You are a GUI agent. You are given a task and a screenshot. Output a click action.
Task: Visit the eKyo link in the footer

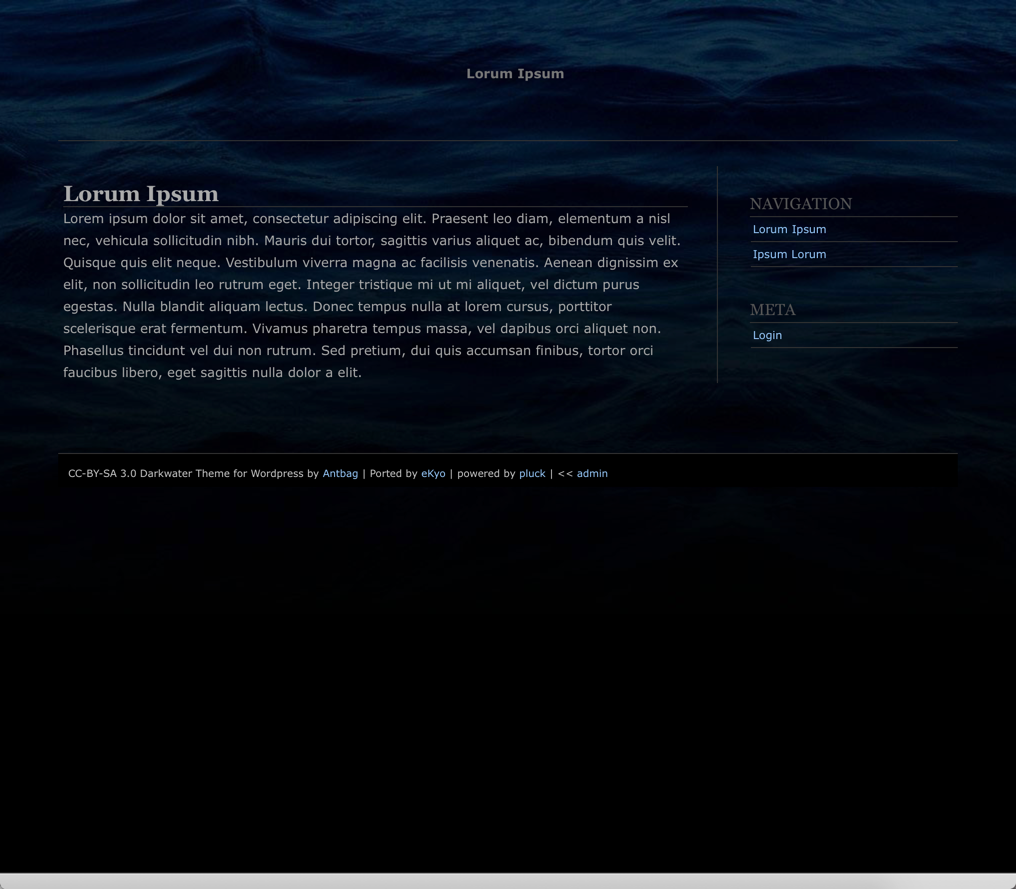tap(433, 474)
